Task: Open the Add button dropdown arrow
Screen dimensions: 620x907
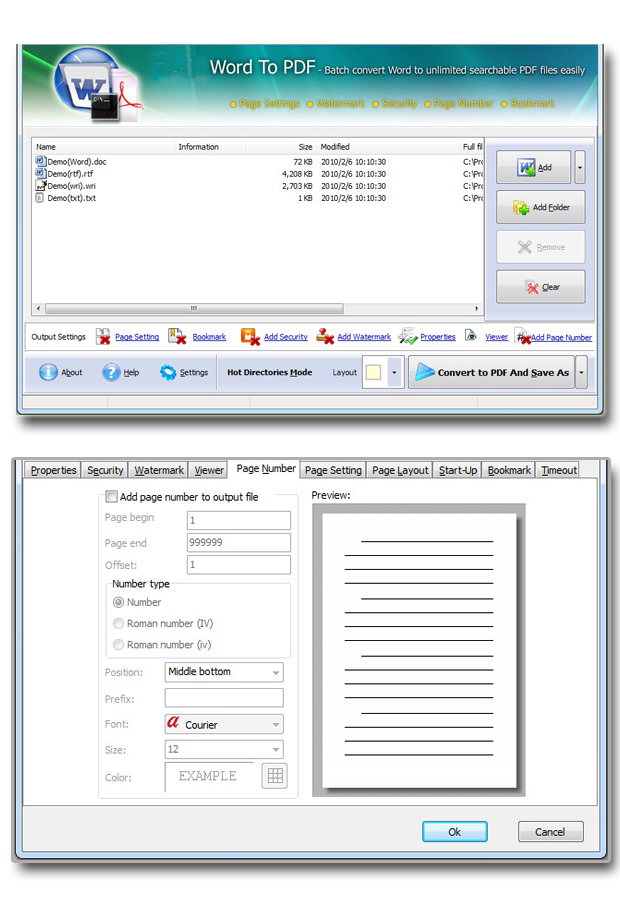Action: point(580,167)
